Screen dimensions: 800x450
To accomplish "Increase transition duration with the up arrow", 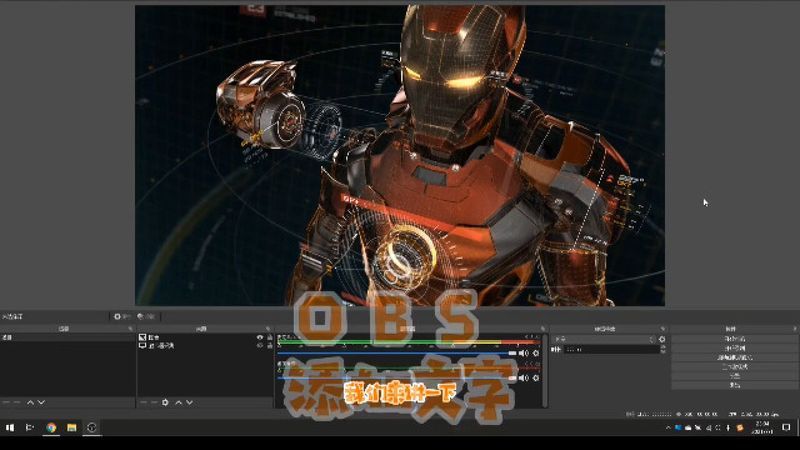I will point(663,347).
